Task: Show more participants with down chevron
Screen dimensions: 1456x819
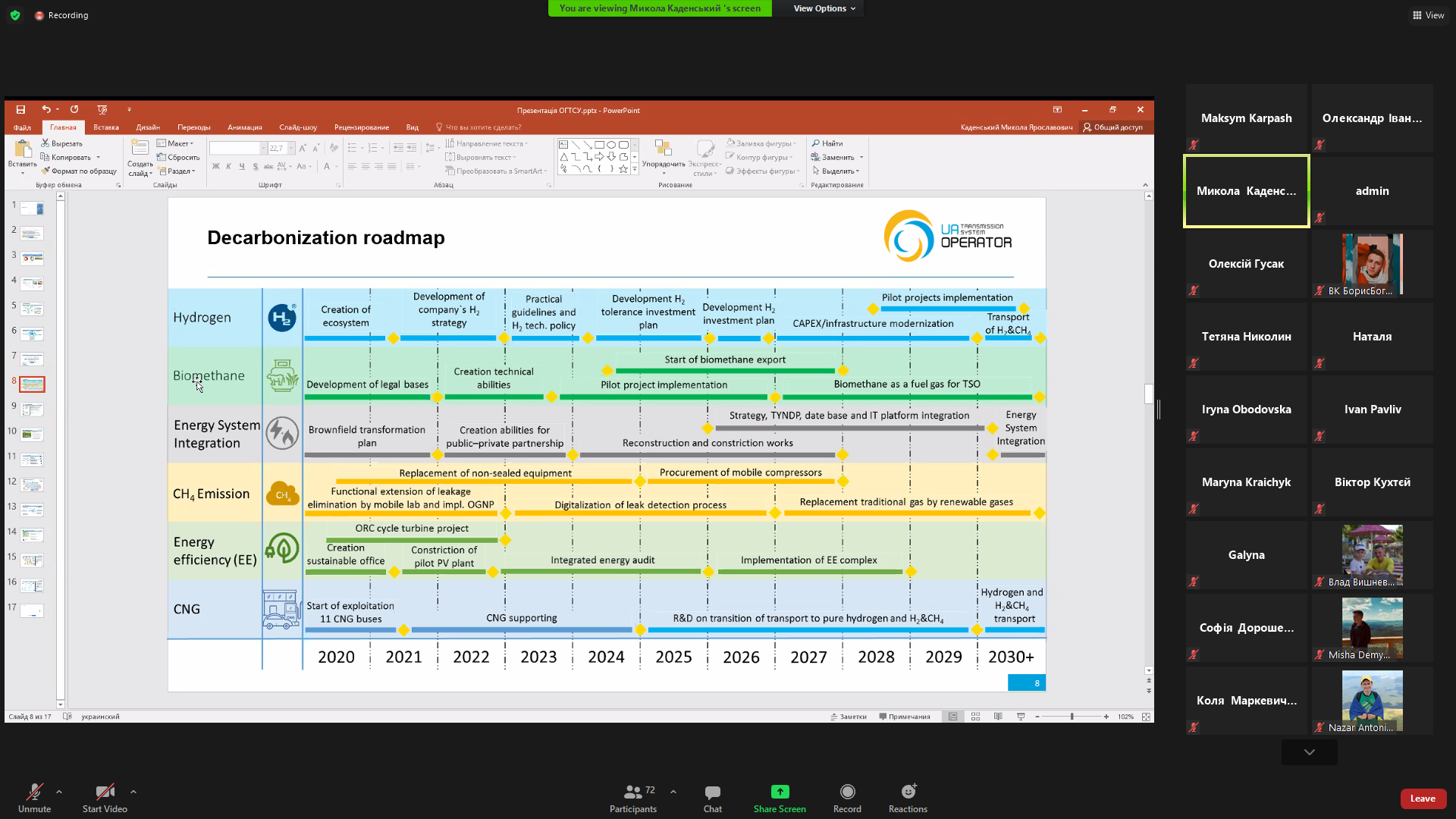Action: coord(1309,752)
